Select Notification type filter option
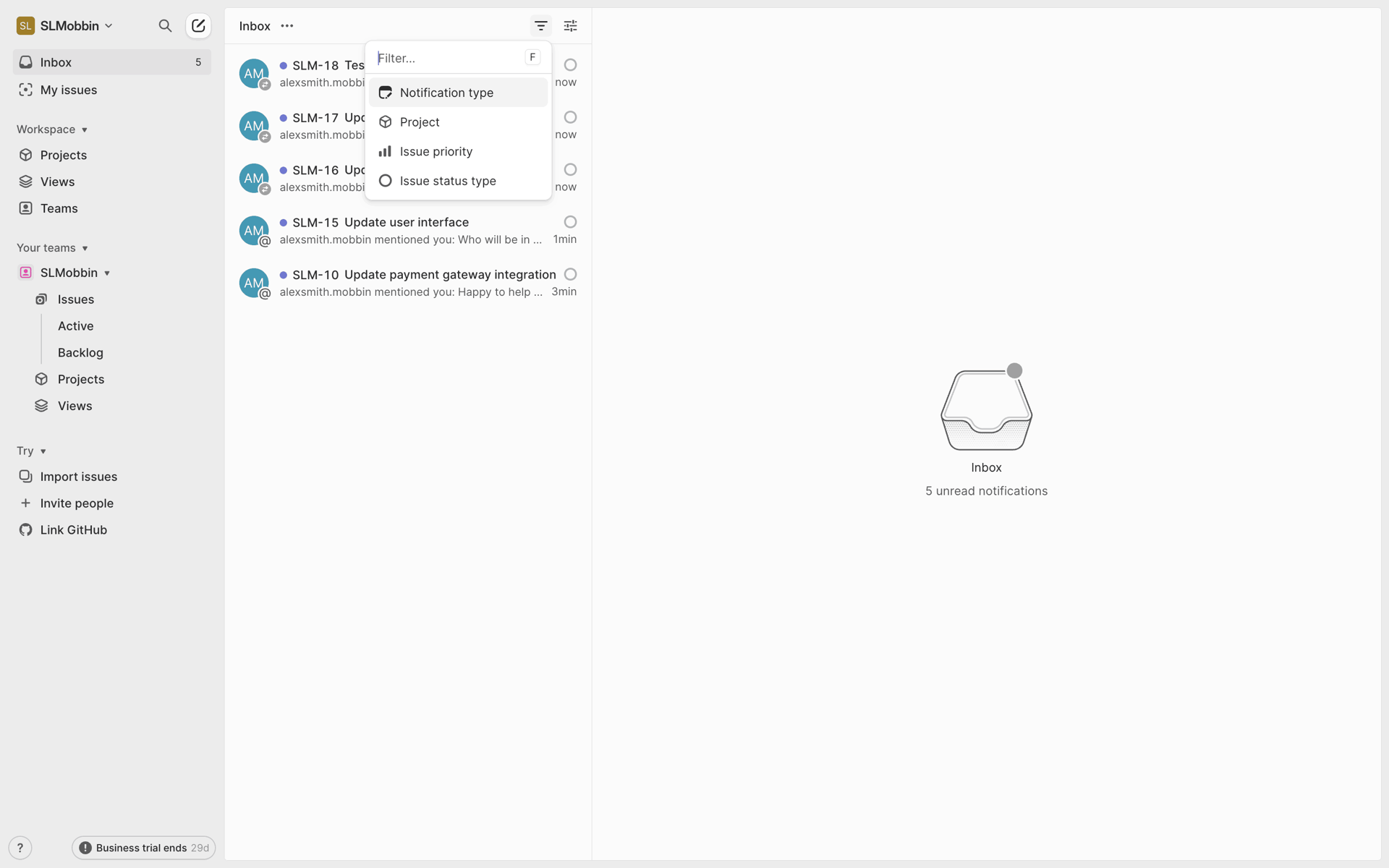1389x868 pixels. [459, 93]
